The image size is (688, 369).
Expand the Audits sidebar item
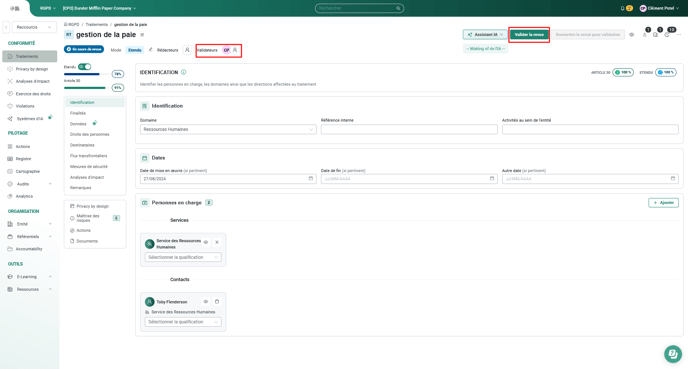(29, 184)
